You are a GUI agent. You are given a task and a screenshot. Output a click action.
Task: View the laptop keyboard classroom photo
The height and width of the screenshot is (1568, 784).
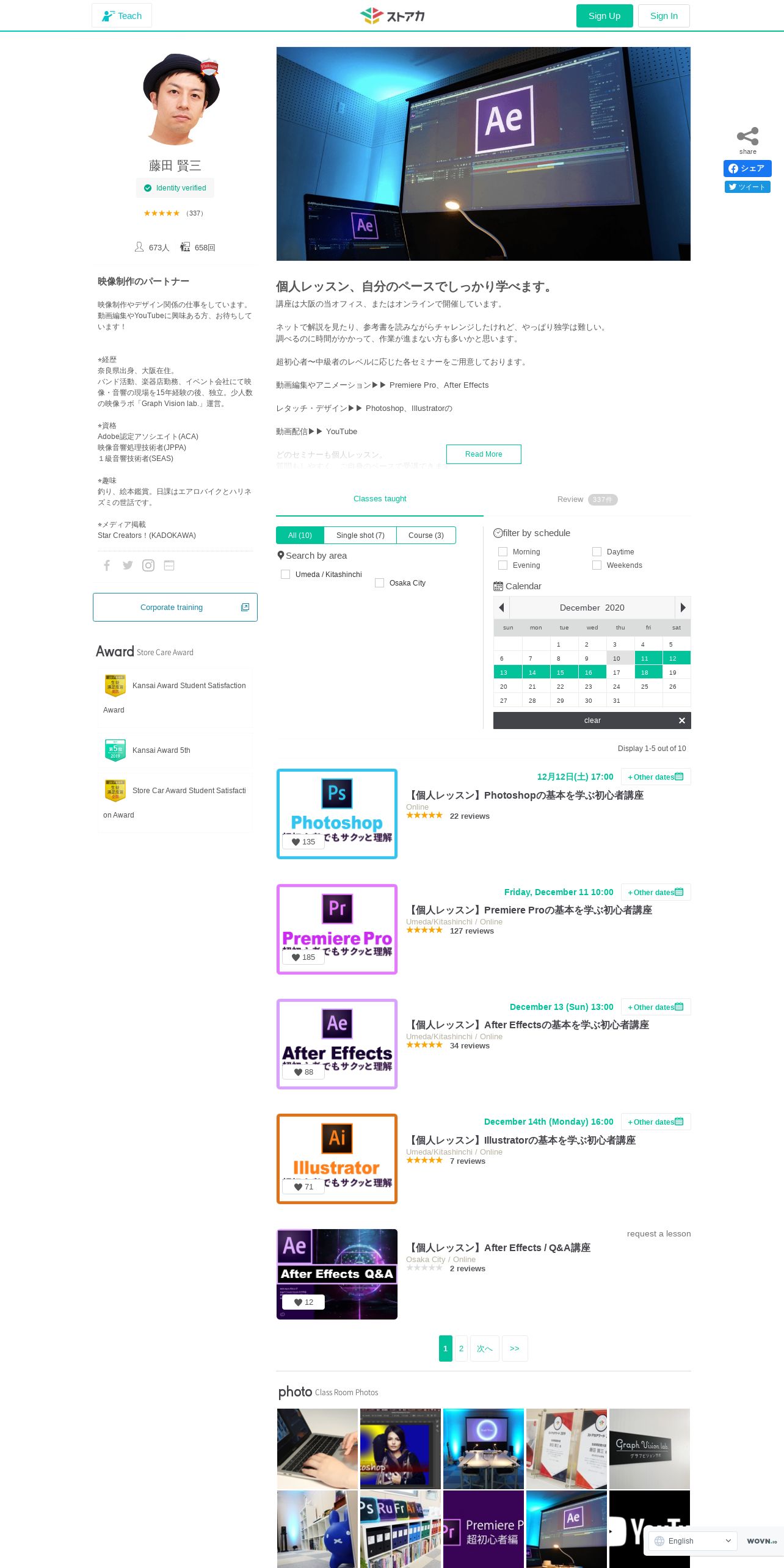(318, 1449)
